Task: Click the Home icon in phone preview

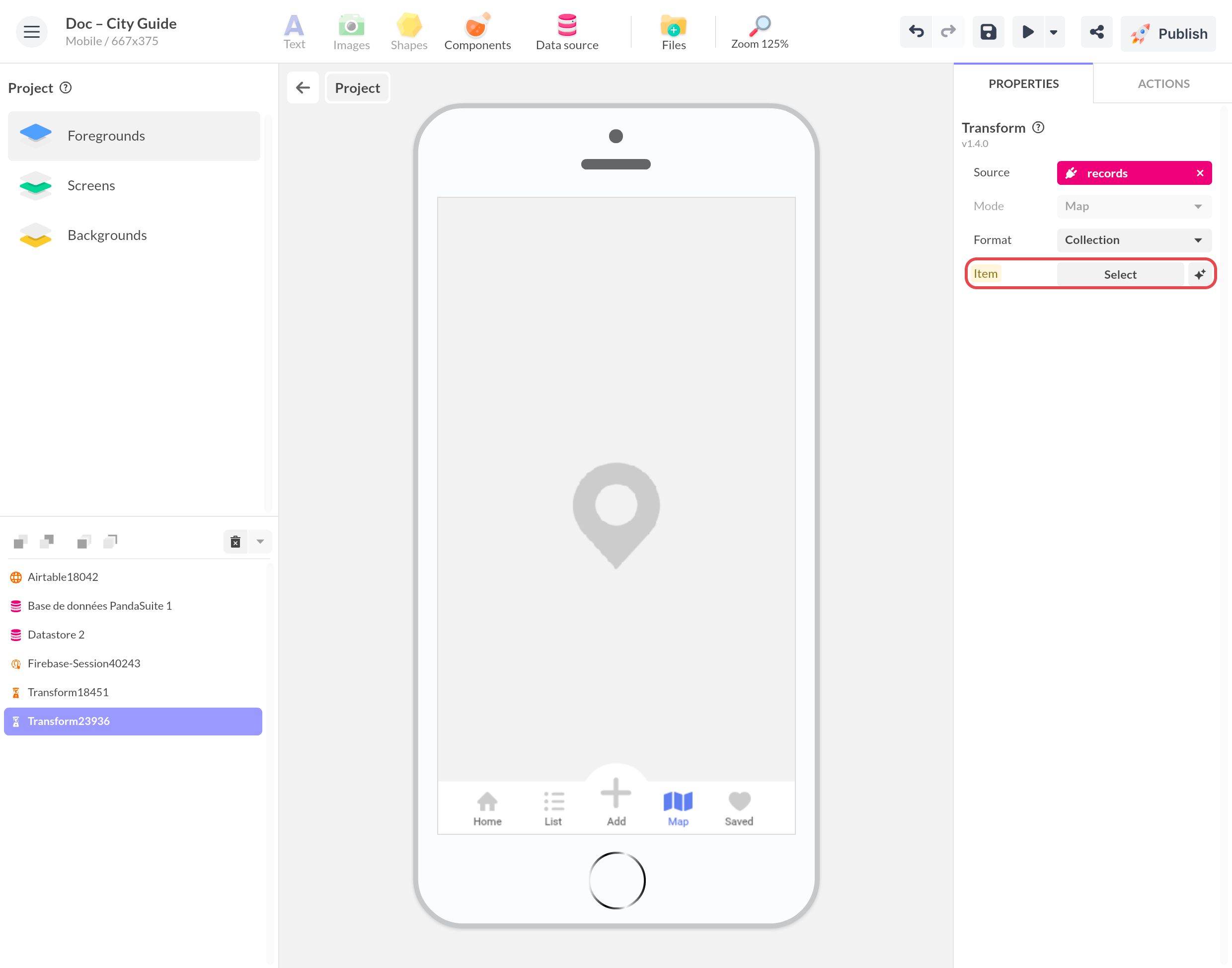Action: 487,802
